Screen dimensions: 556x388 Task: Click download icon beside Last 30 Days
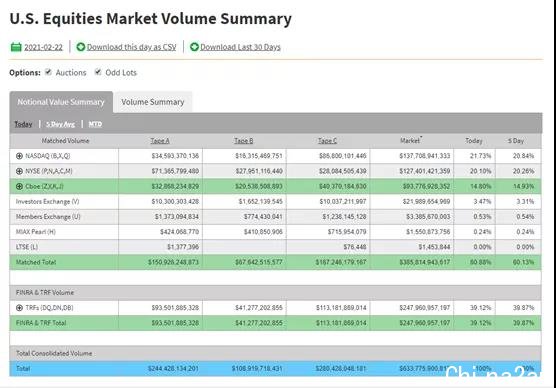194,47
